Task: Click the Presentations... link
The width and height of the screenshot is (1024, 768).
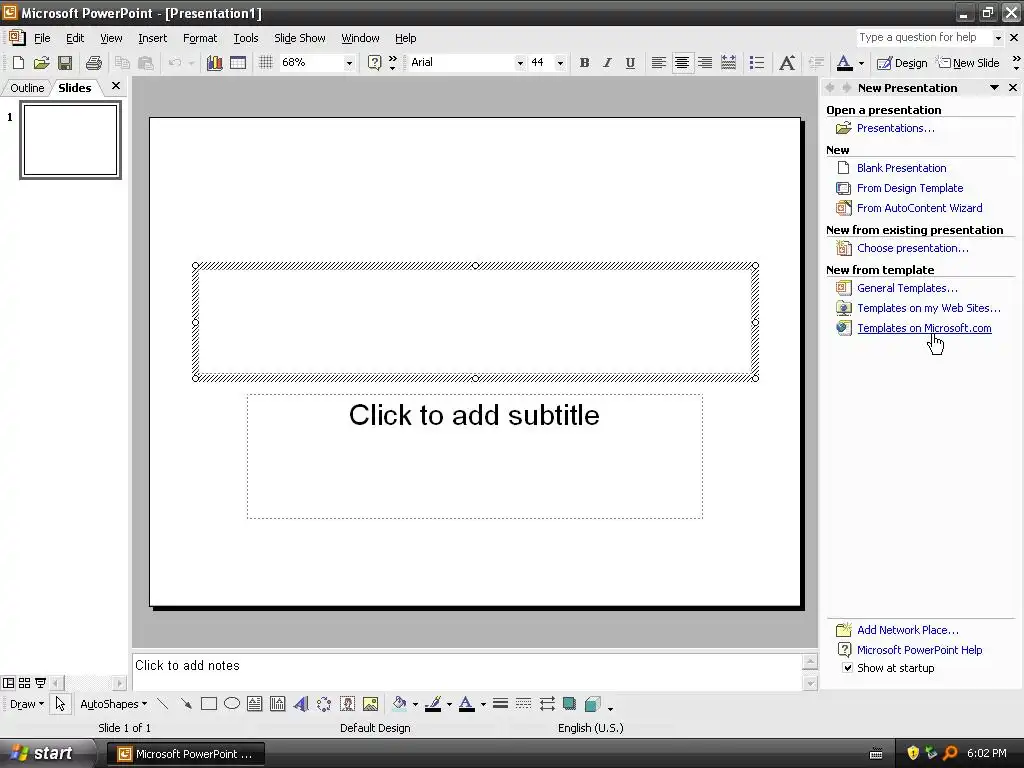Action: (895, 128)
